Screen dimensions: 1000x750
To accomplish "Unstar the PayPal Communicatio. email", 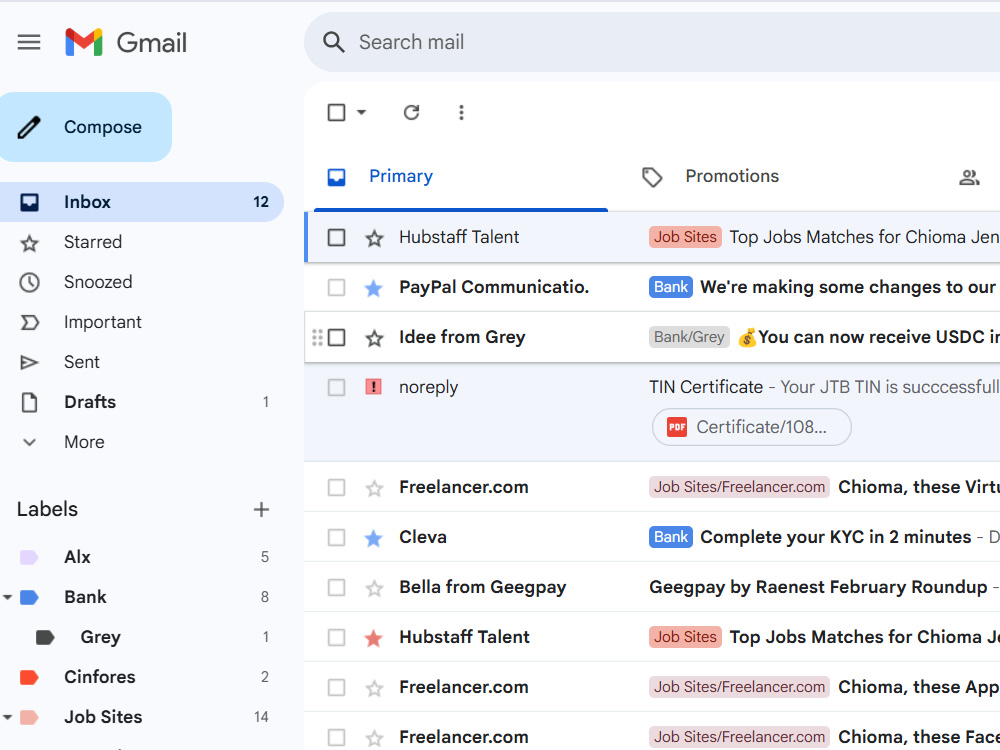I will pyautogui.click(x=374, y=288).
